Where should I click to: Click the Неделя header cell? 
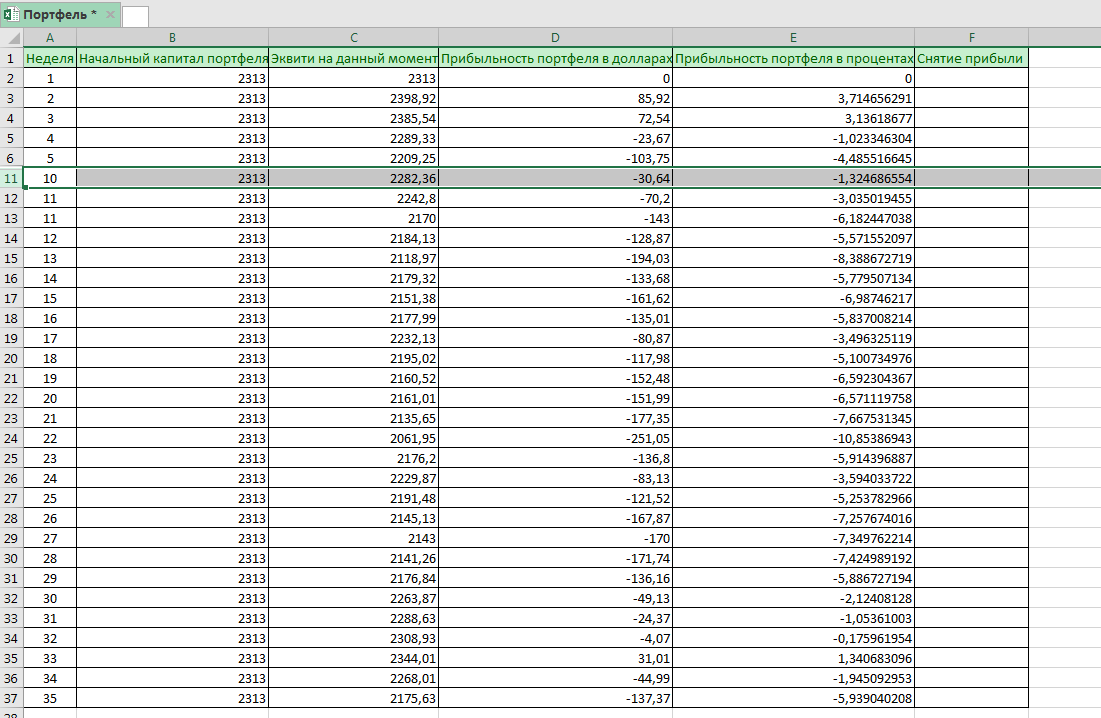[x=50, y=58]
